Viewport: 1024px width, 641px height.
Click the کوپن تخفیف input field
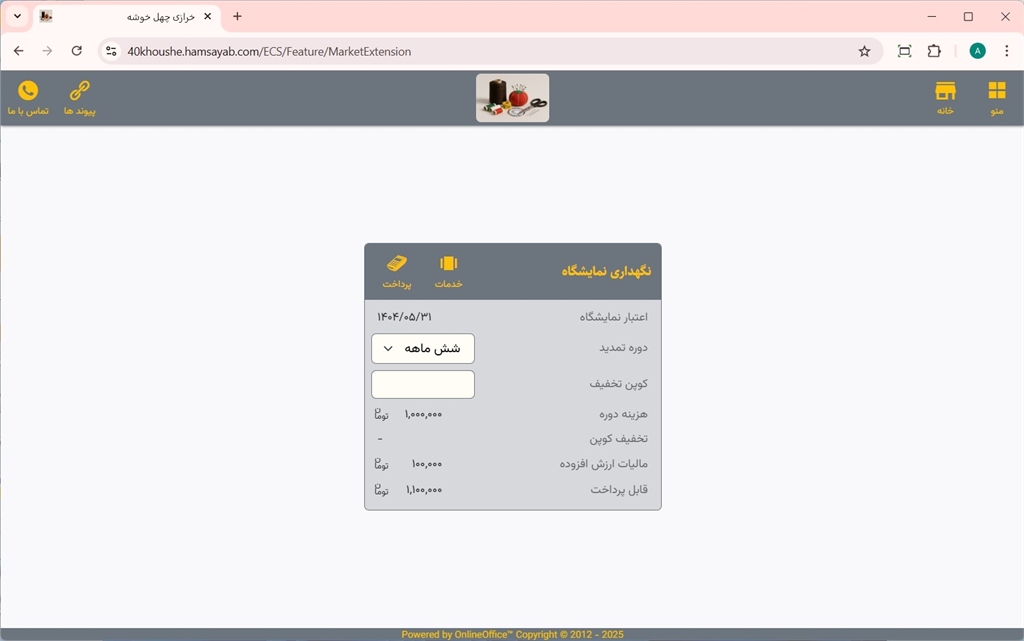[x=423, y=384]
